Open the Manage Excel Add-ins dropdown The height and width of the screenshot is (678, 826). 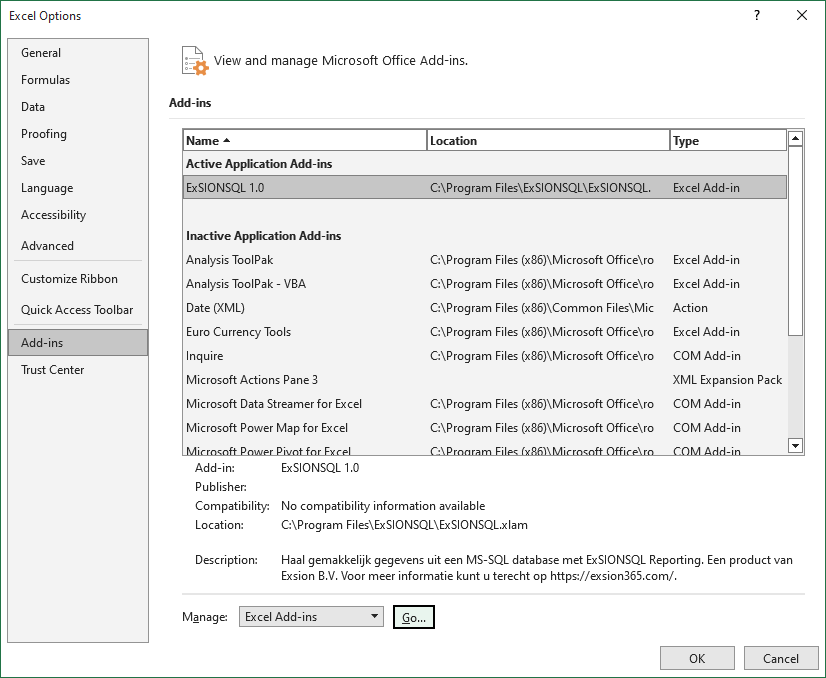tap(311, 616)
